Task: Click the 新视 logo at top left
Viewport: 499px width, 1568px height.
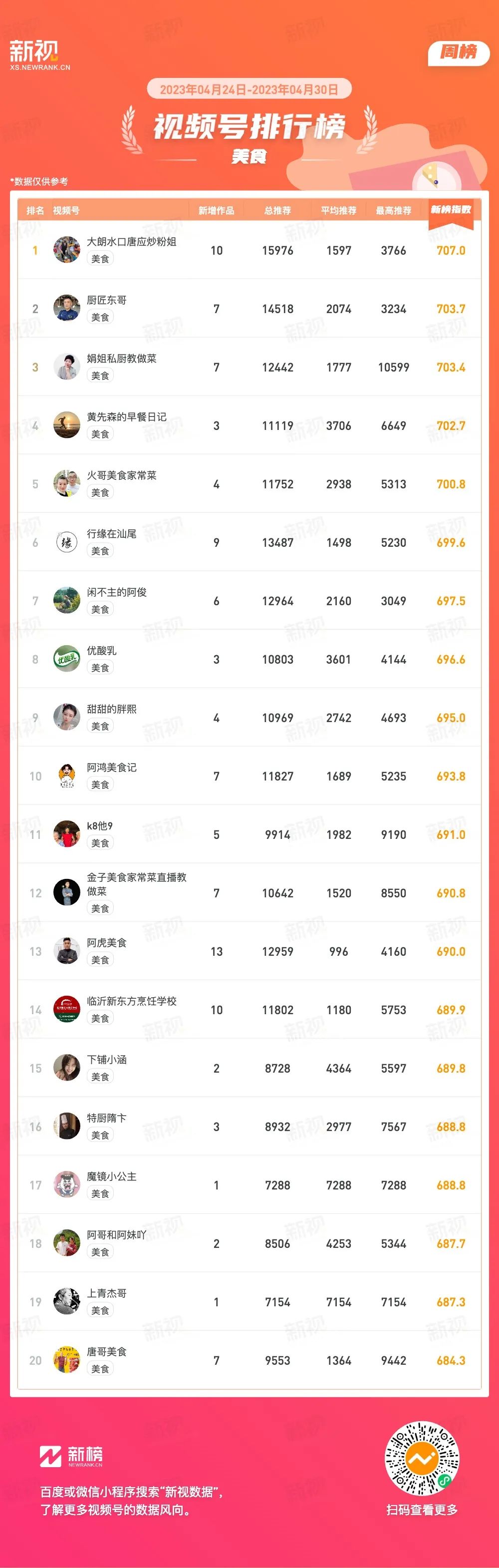Action: pos(39,55)
